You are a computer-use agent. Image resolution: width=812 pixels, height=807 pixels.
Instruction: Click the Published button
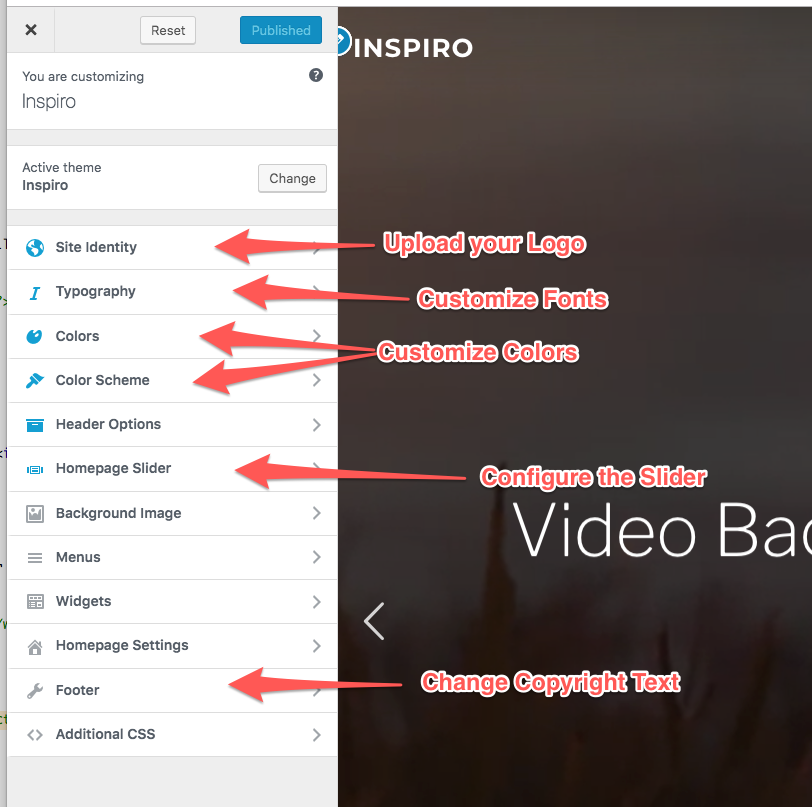281,30
